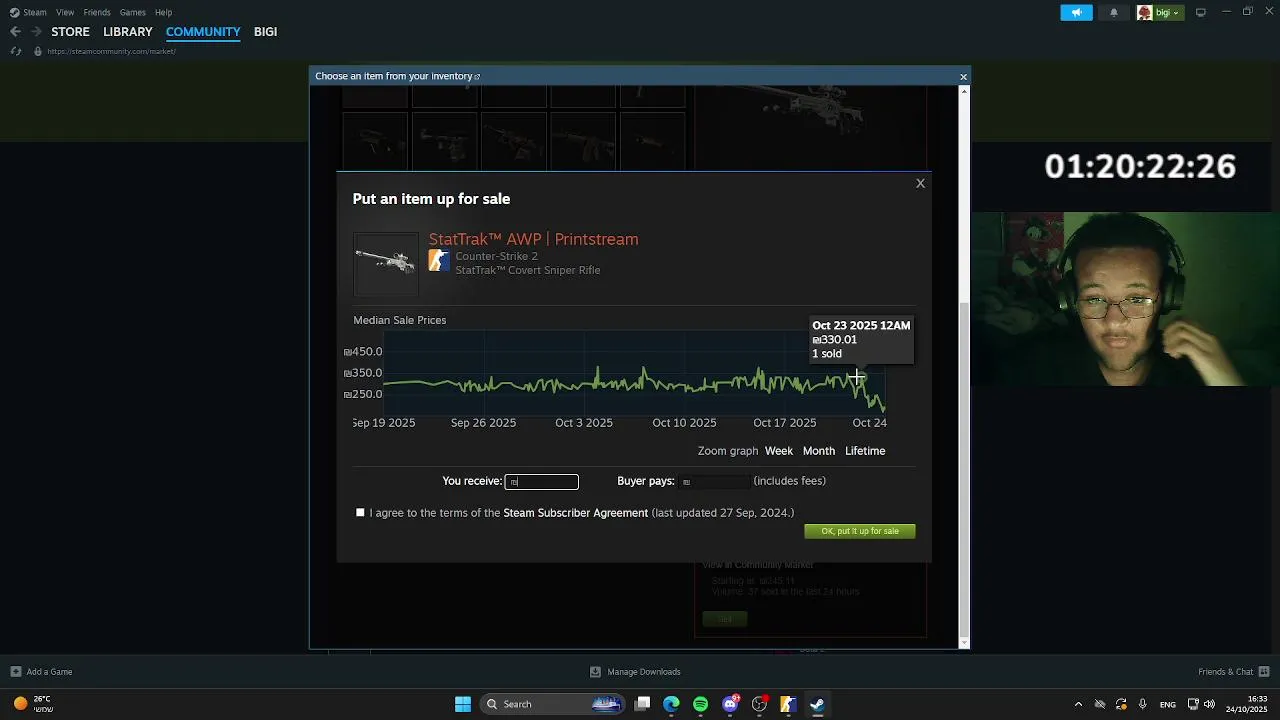Viewport: 1280px width, 720px height.
Task: Switch to the Steam taskbar icon
Action: (x=817, y=704)
